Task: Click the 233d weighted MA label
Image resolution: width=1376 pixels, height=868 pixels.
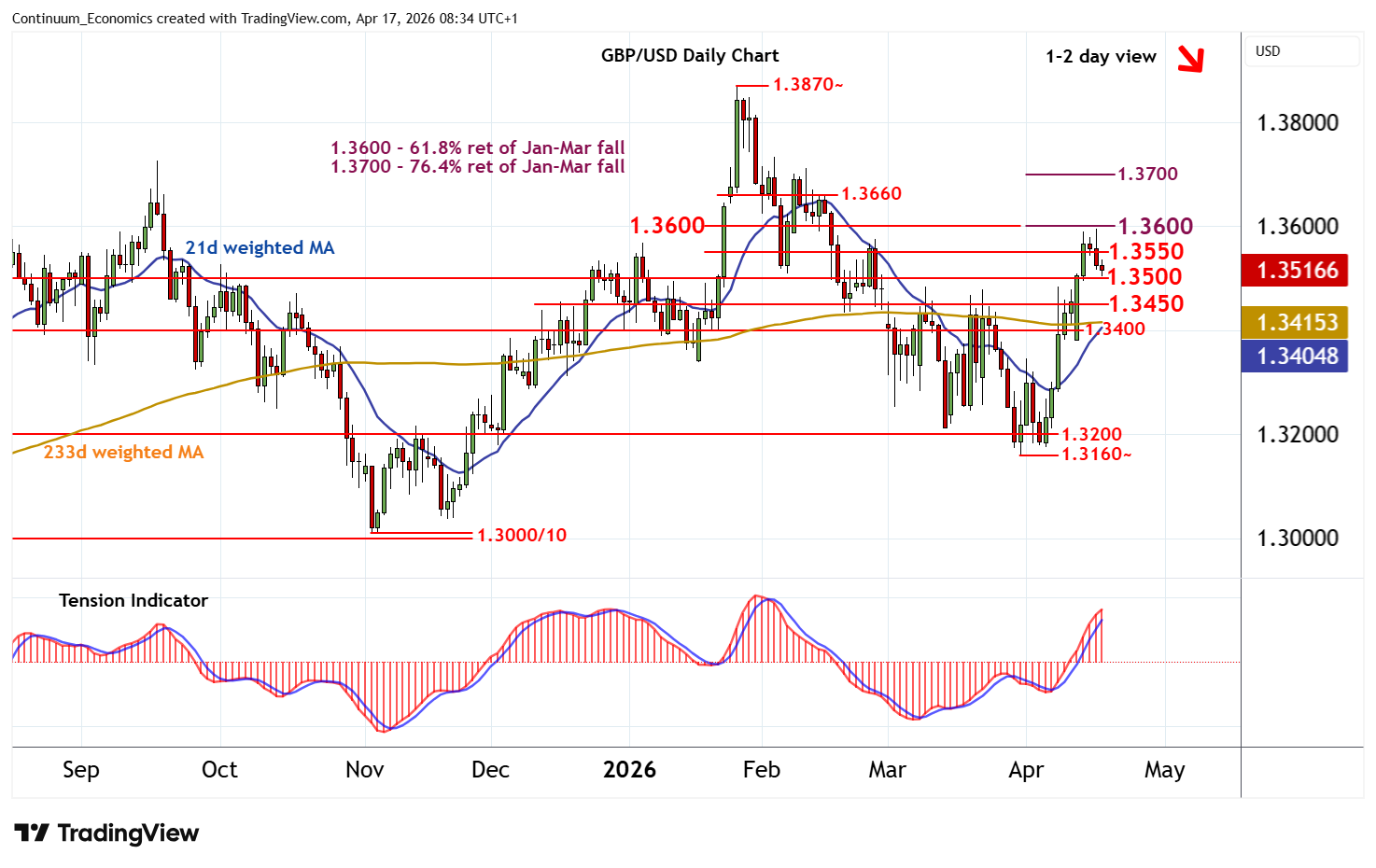Action: (x=123, y=453)
